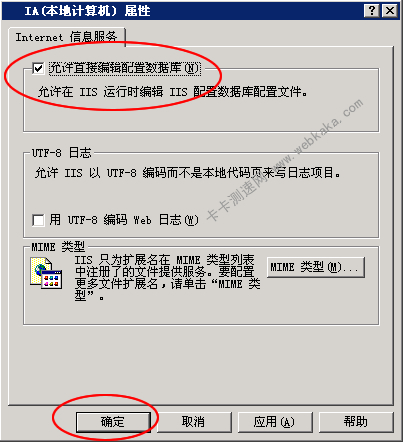Image resolution: width=403 pixels, height=443 pixels.
Task: Cancel changes using the 取消 button
Action: (193, 422)
